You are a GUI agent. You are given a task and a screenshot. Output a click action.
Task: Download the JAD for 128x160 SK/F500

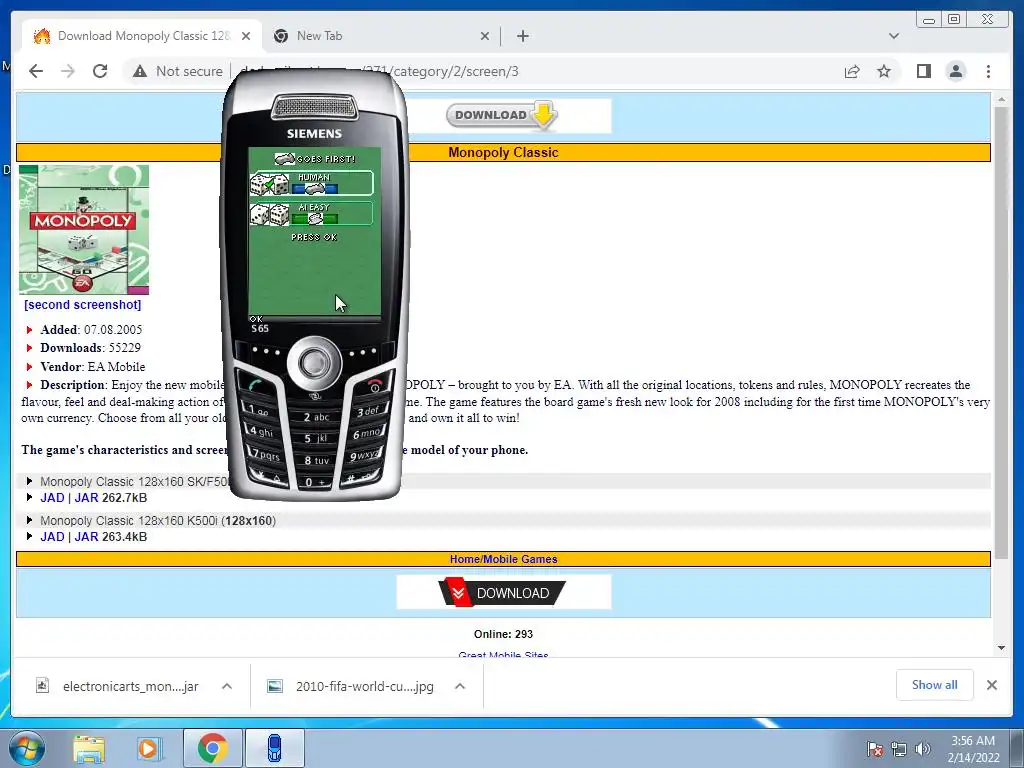point(52,498)
